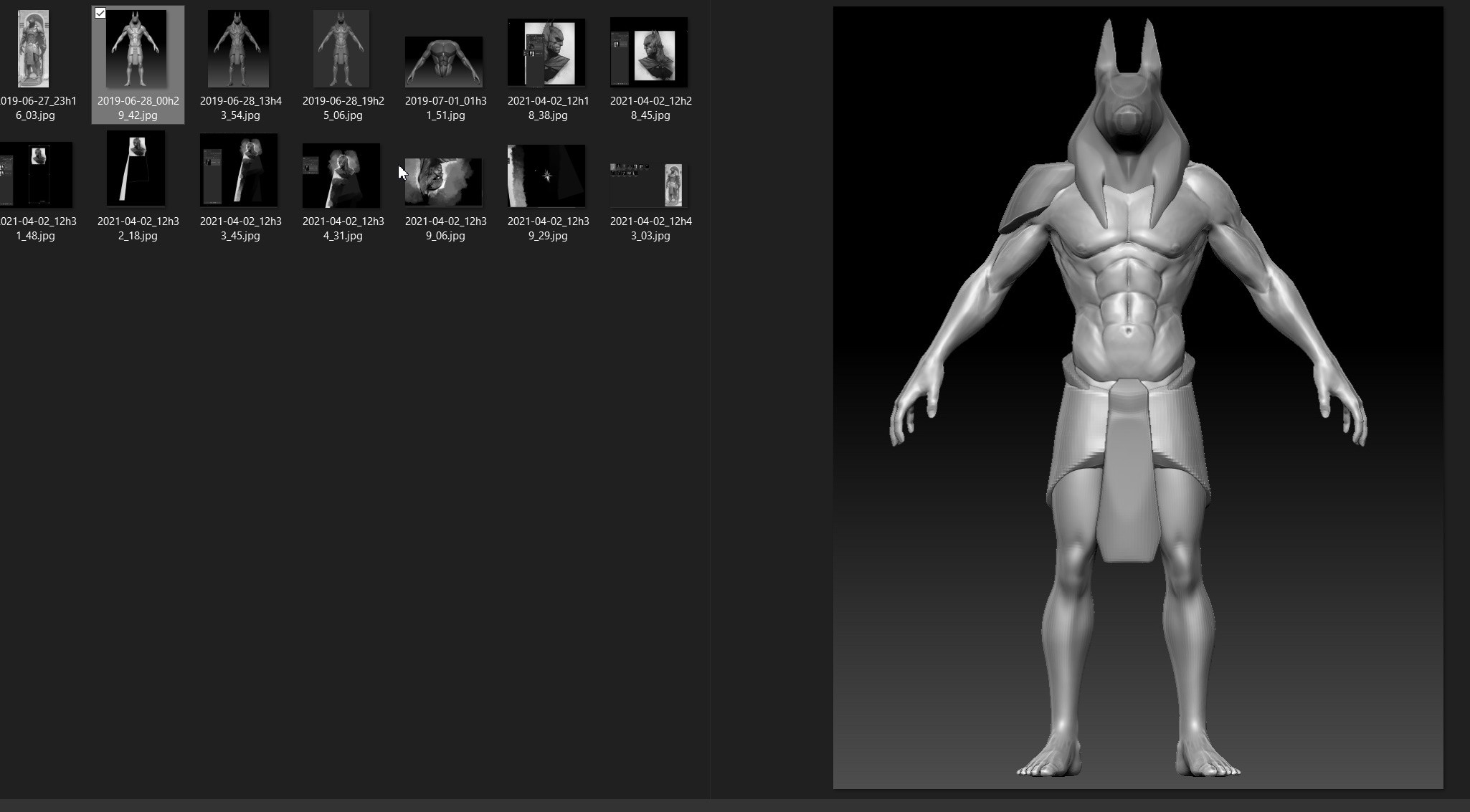This screenshot has width=1470, height=812.
Task: Select thumbnail of 2021-04-02_12h33_45.jpg
Action: [x=239, y=171]
